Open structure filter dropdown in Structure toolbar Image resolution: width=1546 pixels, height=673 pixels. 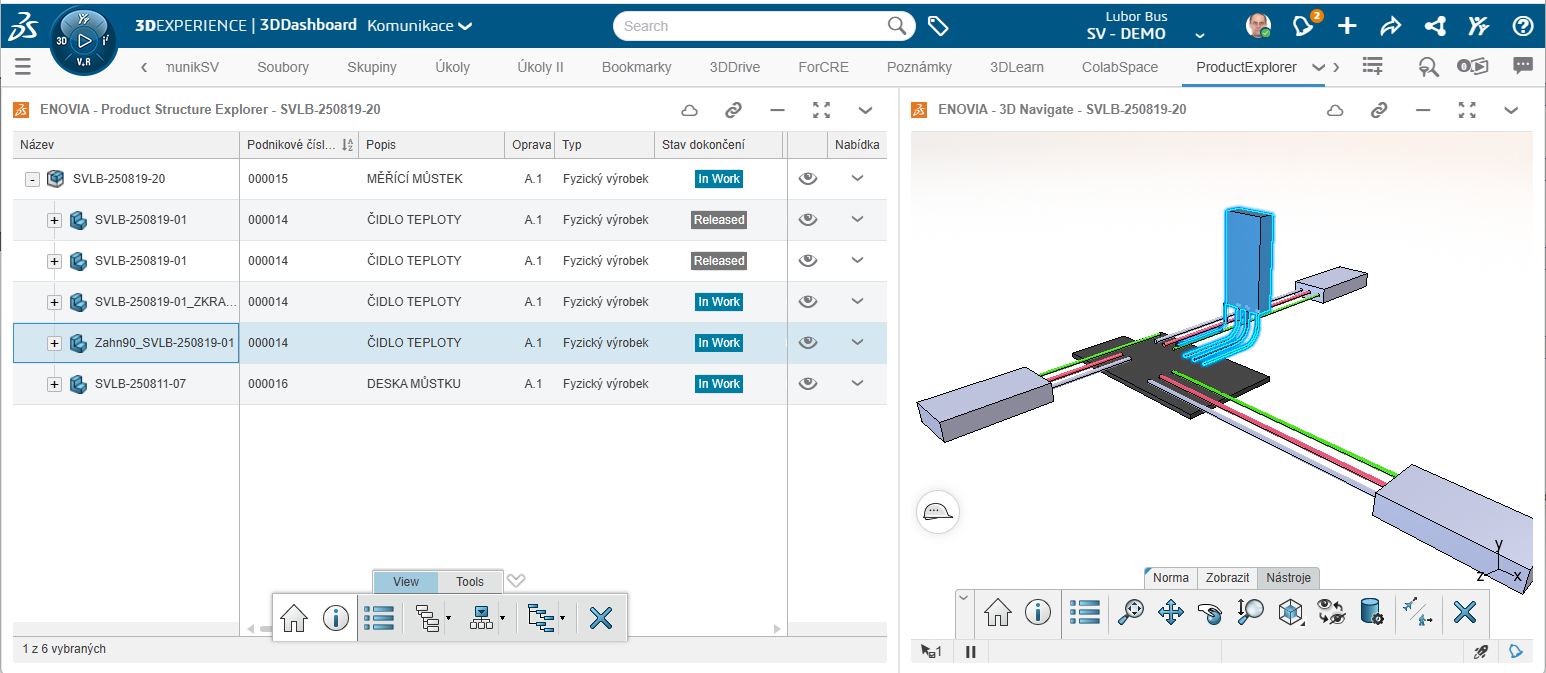point(562,619)
